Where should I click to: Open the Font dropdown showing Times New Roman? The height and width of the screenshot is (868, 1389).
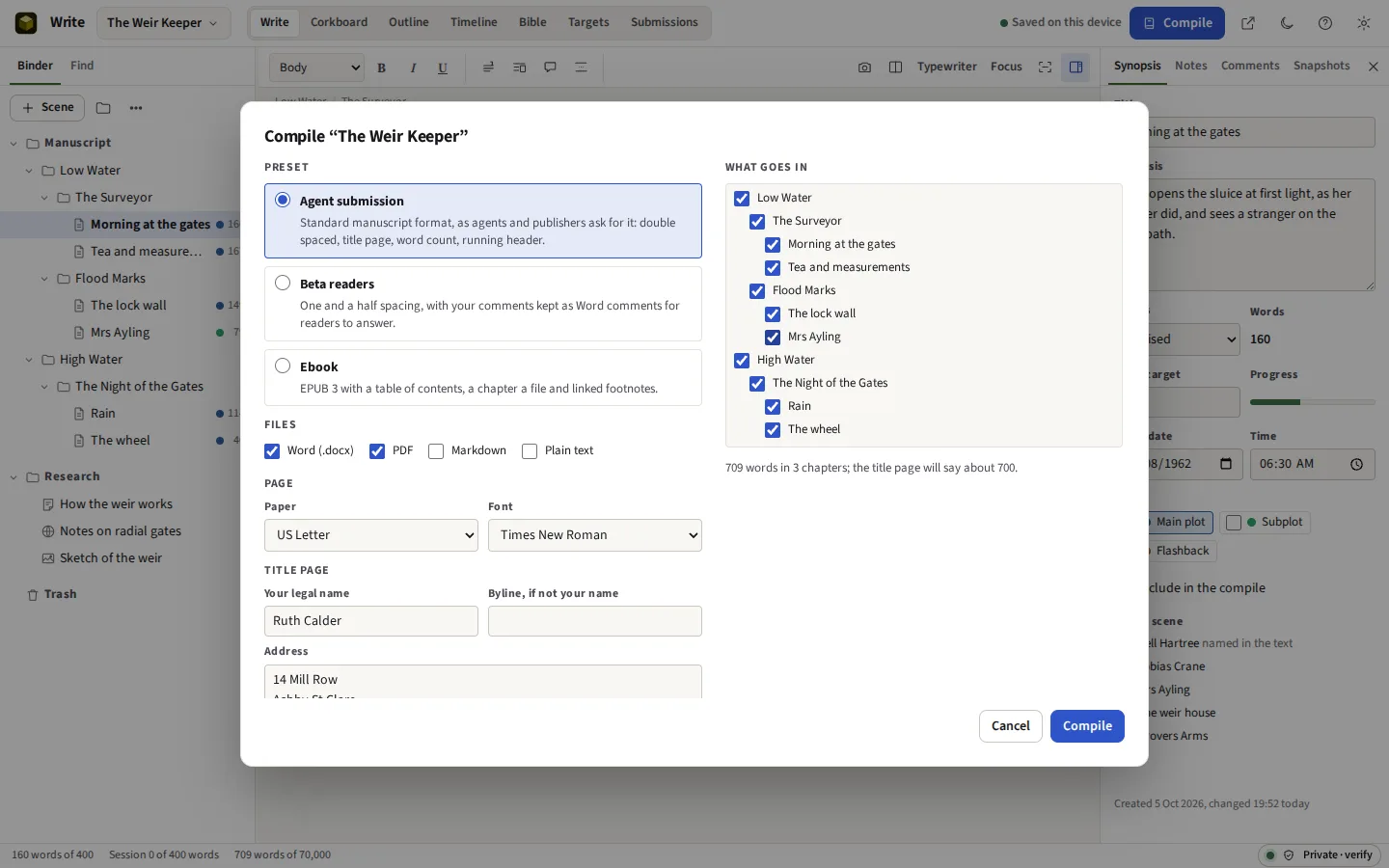(x=595, y=535)
